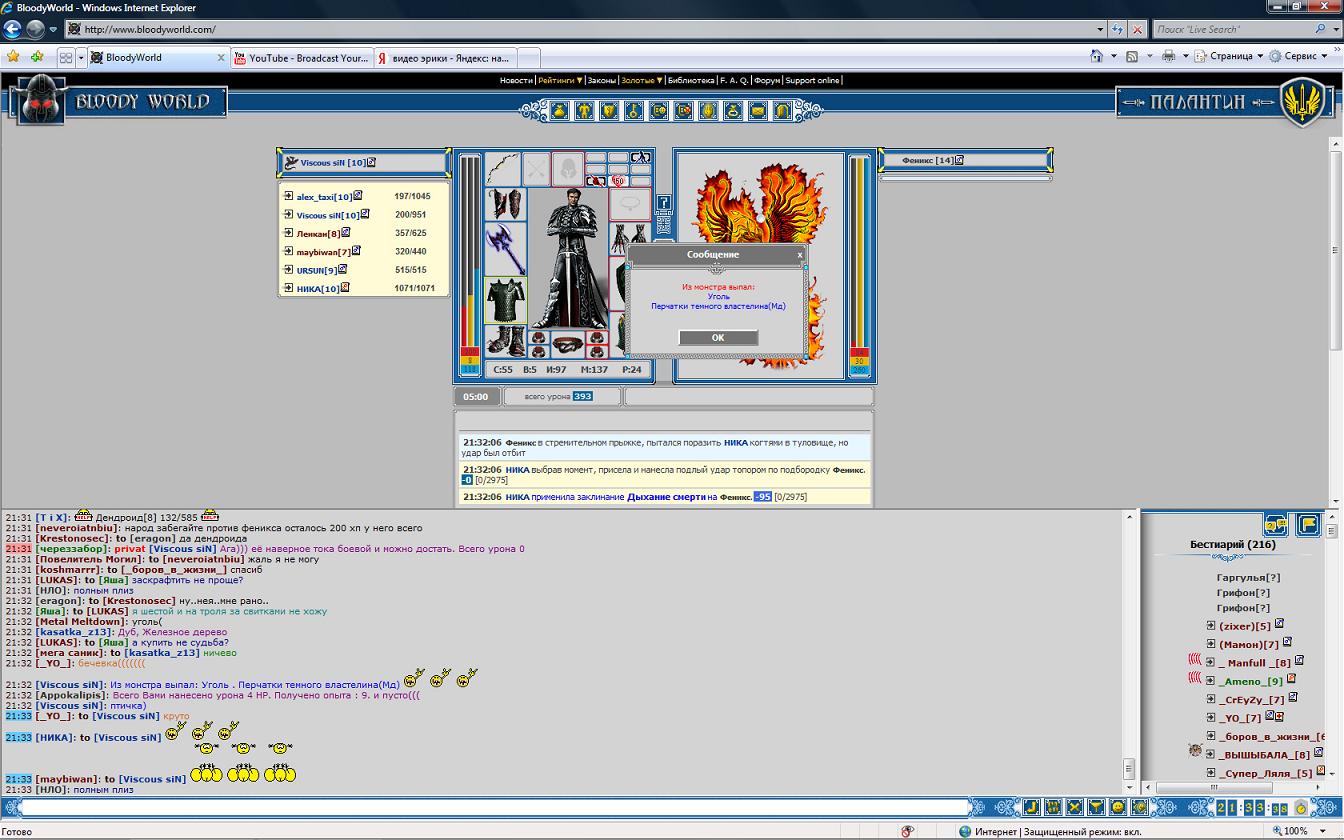
Task: Open the Новости menu item
Action: pyautogui.click(x=516, y=80)
